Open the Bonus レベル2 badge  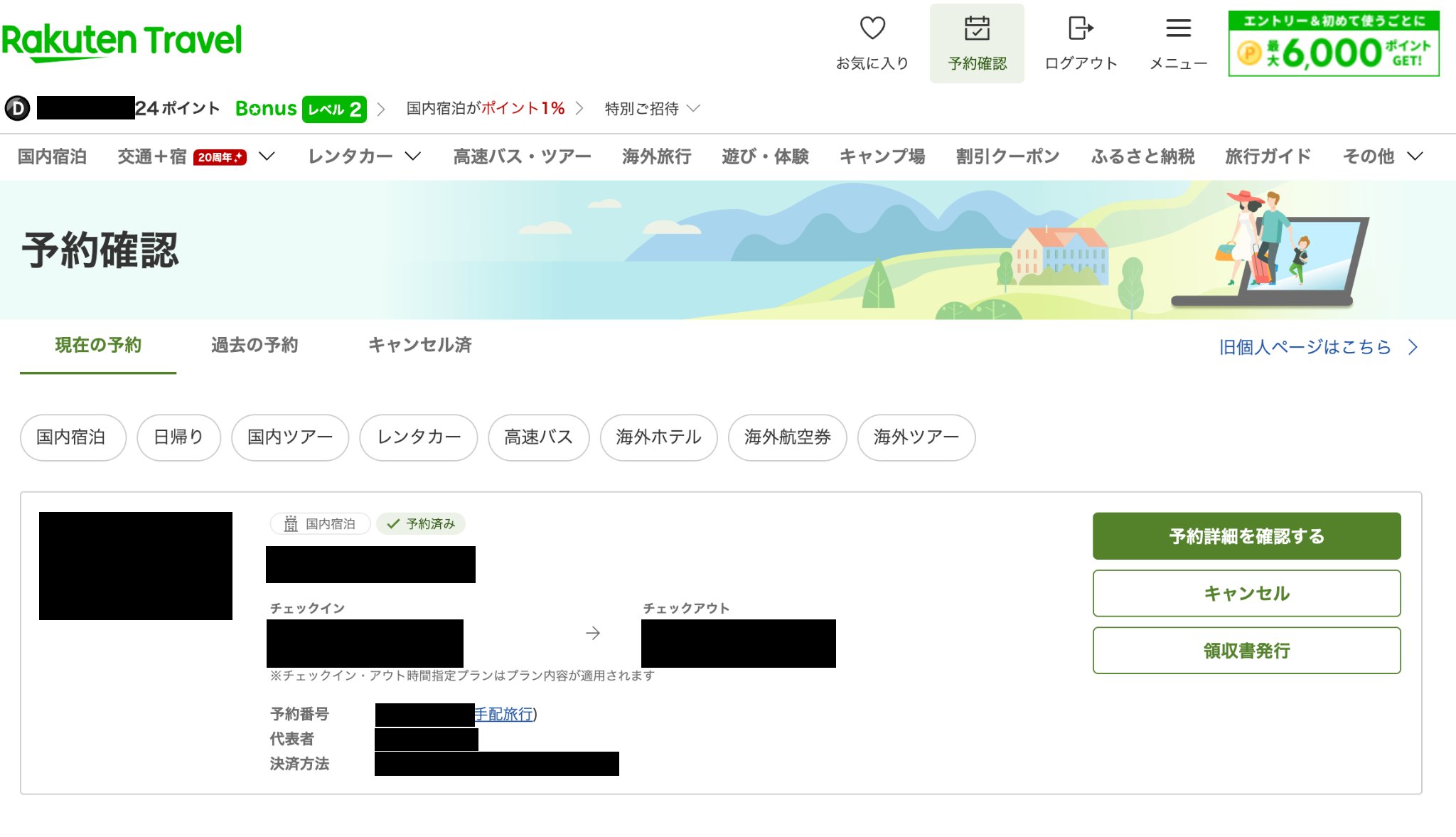coord(301,109)
